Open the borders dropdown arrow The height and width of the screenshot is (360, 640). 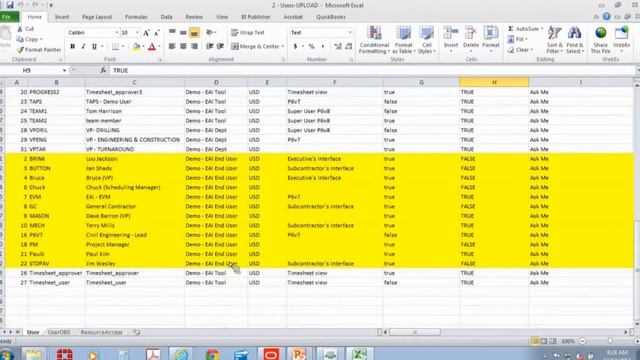[x=123, y=47]
